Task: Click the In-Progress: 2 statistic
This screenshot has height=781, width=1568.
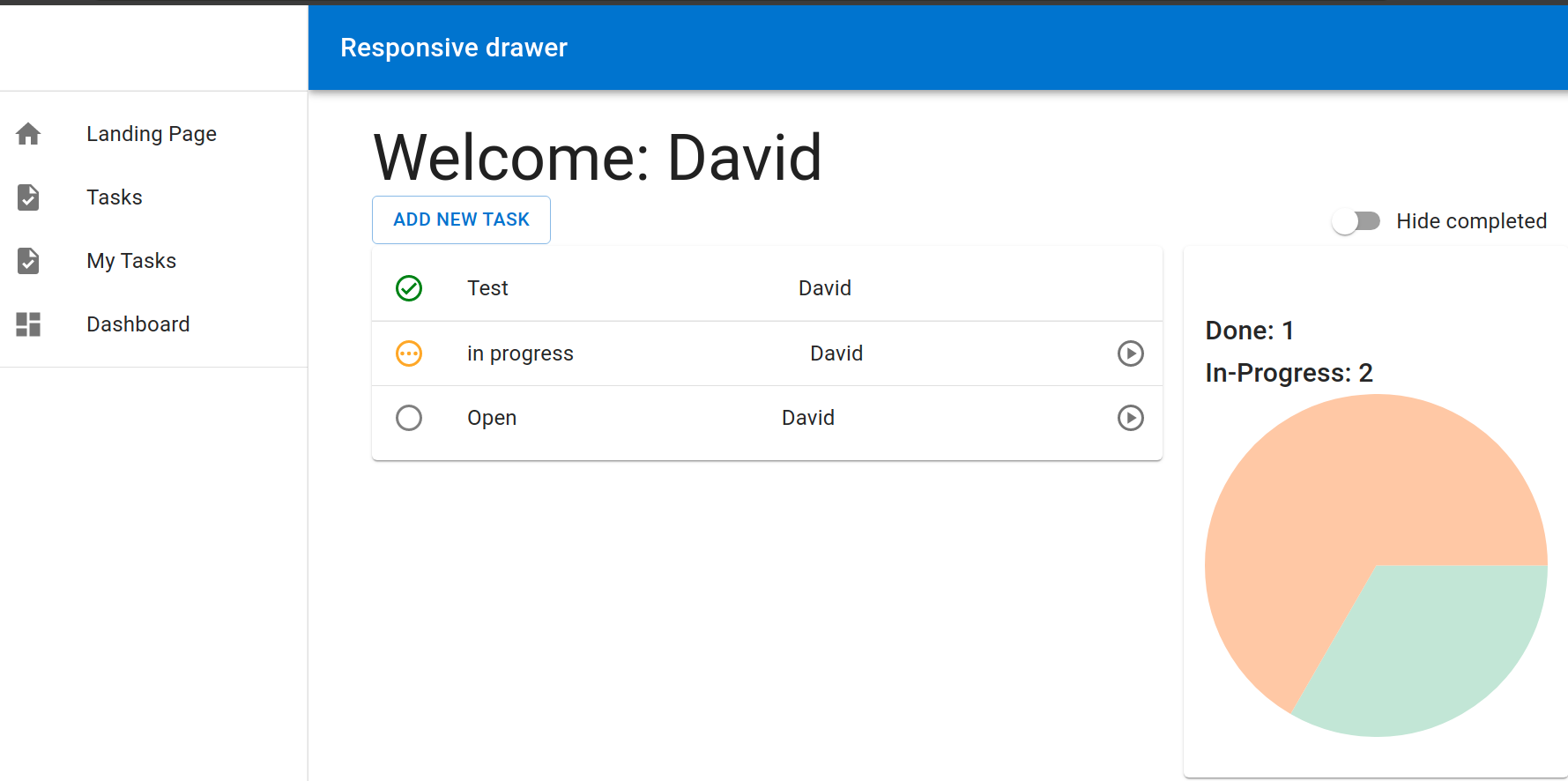Action: click(1289, 373)
